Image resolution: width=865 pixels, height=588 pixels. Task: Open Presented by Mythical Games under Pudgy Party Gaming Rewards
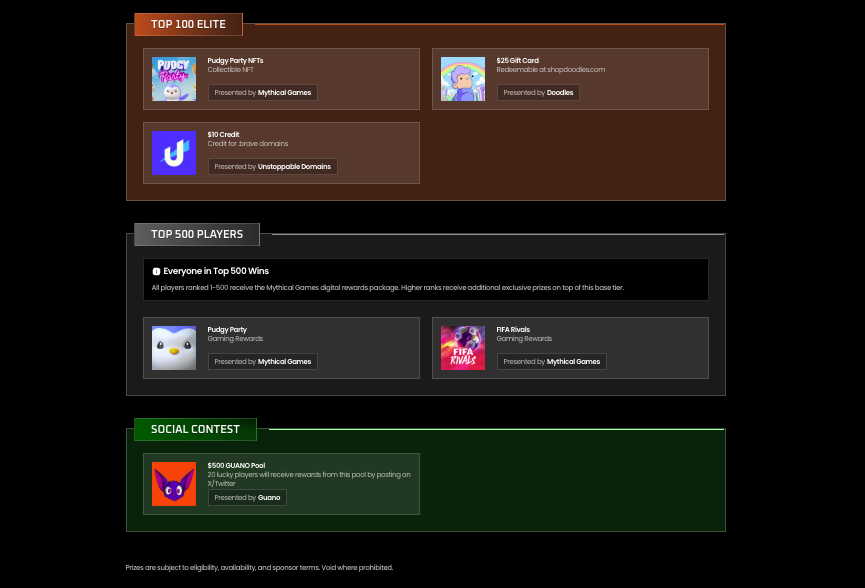click(263, 362)
